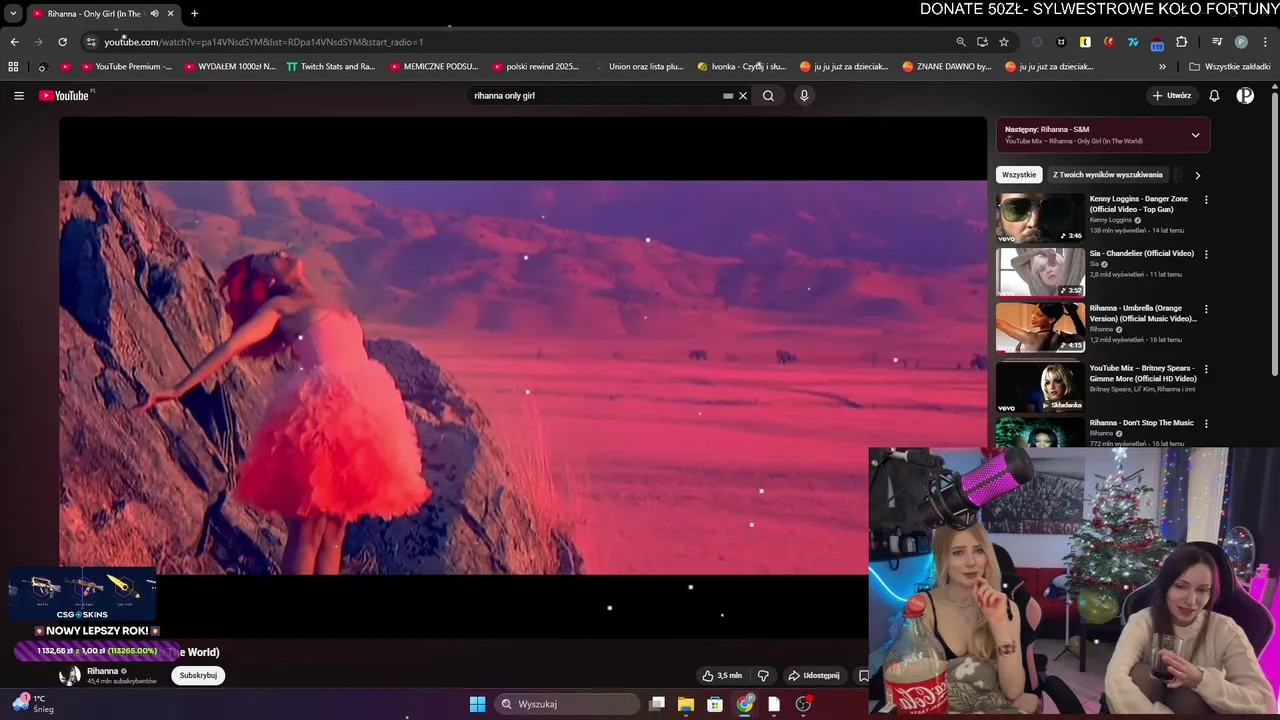Image resolution: width=1280 pixels, height=720 pixels.
Task: Open more options for Don't Stop The Music
Action: click(1206, 424)
